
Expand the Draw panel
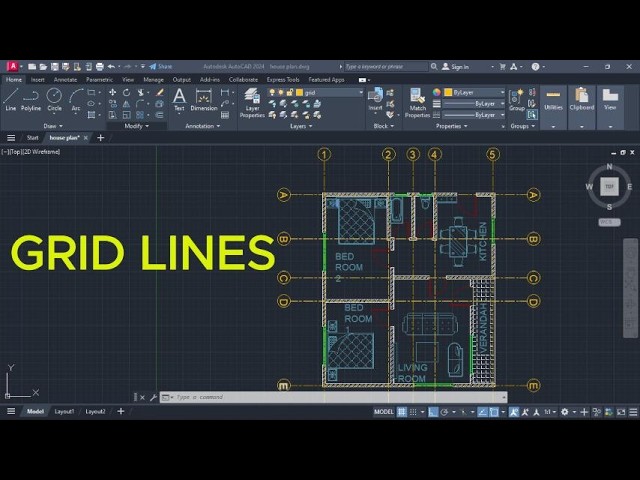coord(53,126)
